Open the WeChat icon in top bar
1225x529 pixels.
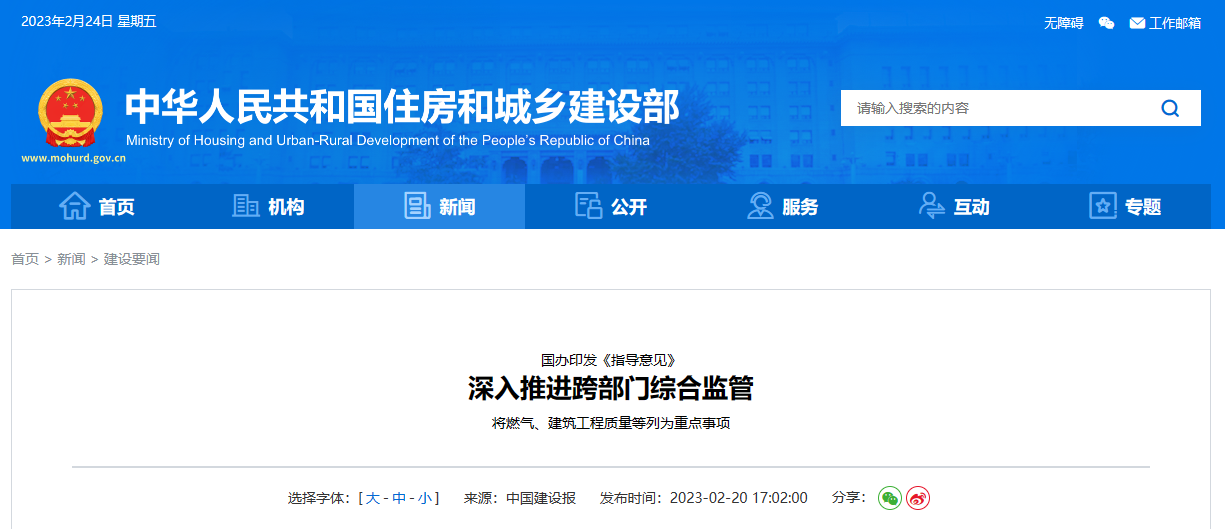1106,23
